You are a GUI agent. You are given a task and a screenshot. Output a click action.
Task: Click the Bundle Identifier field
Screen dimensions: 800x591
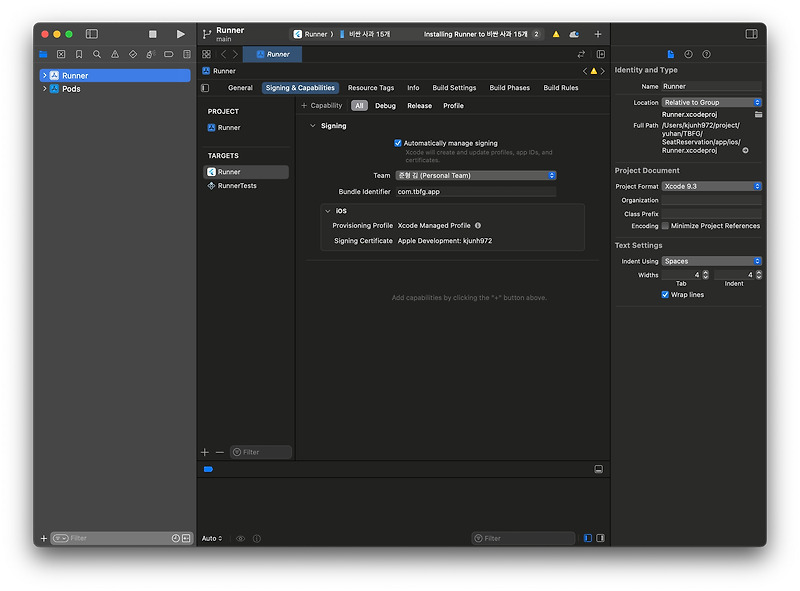click(476, 191)
